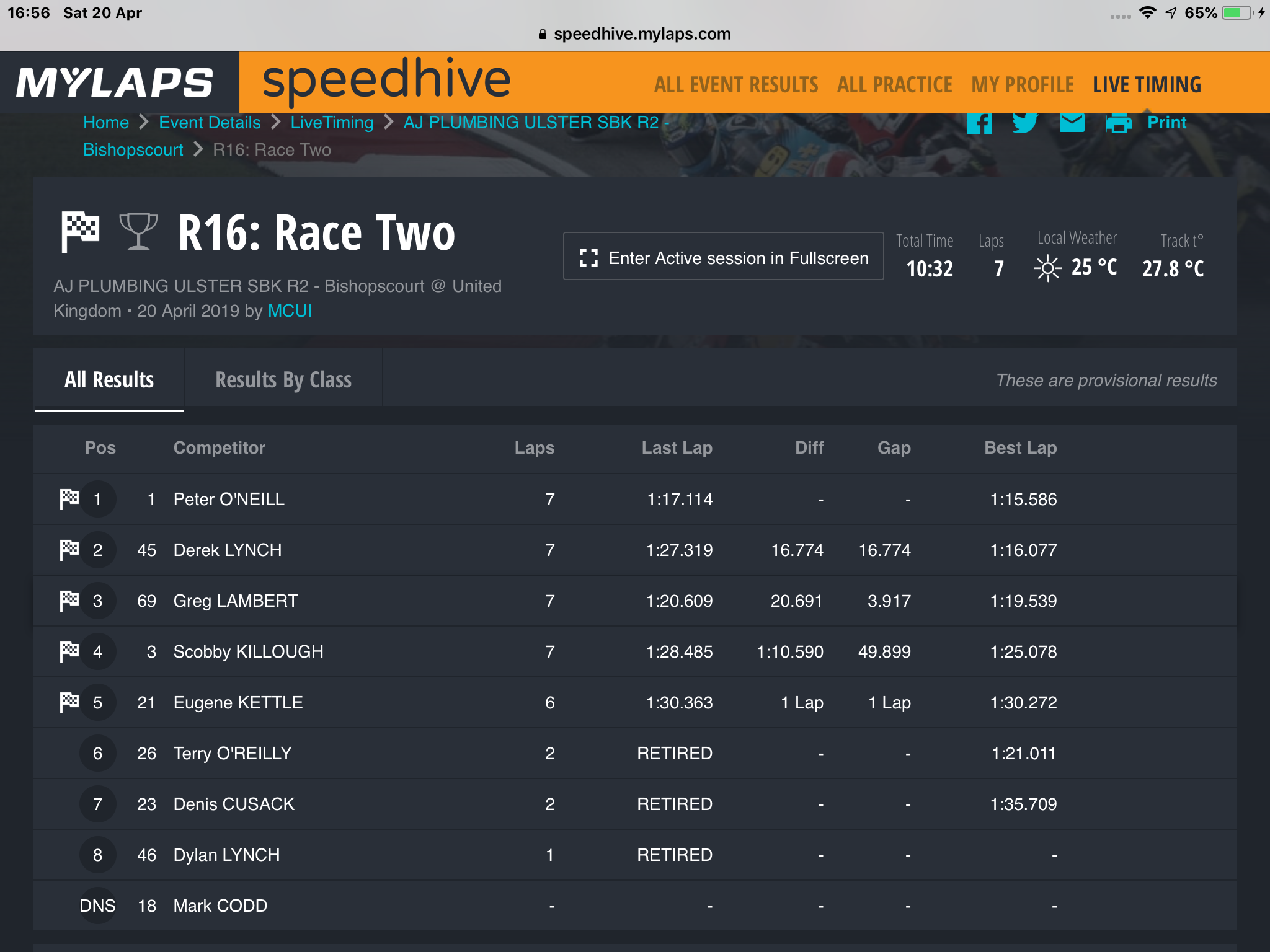Open MY PROFILE menu
Screen dimensions: 1270x952
[x=1023, y=84]
